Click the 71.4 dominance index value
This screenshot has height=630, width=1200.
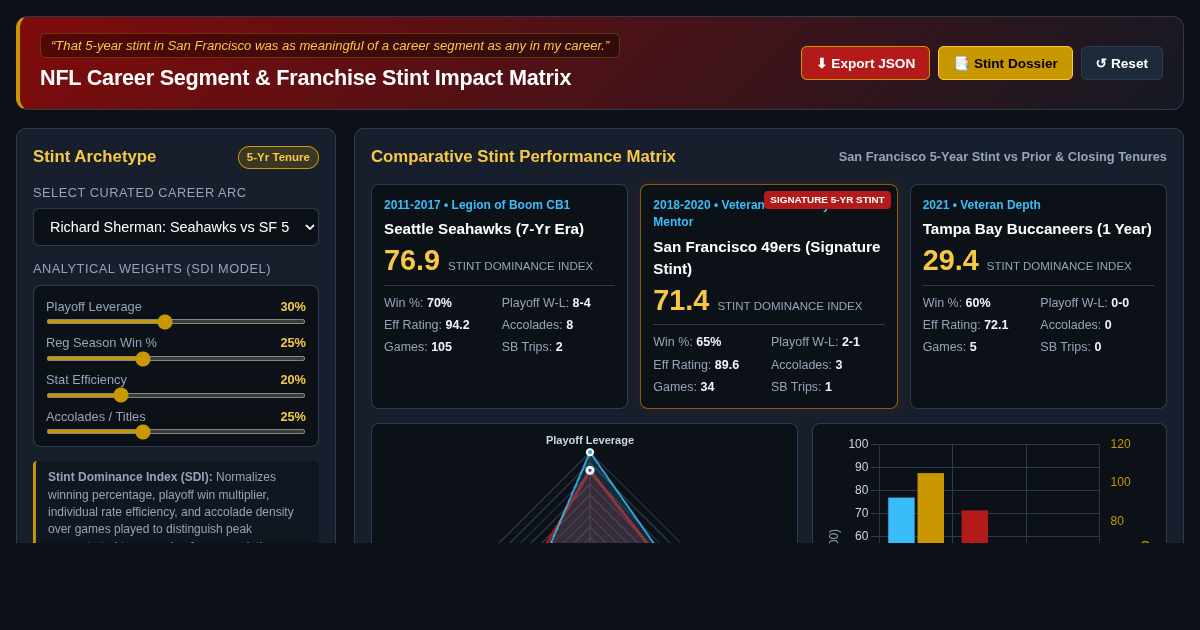click(681, 300)
